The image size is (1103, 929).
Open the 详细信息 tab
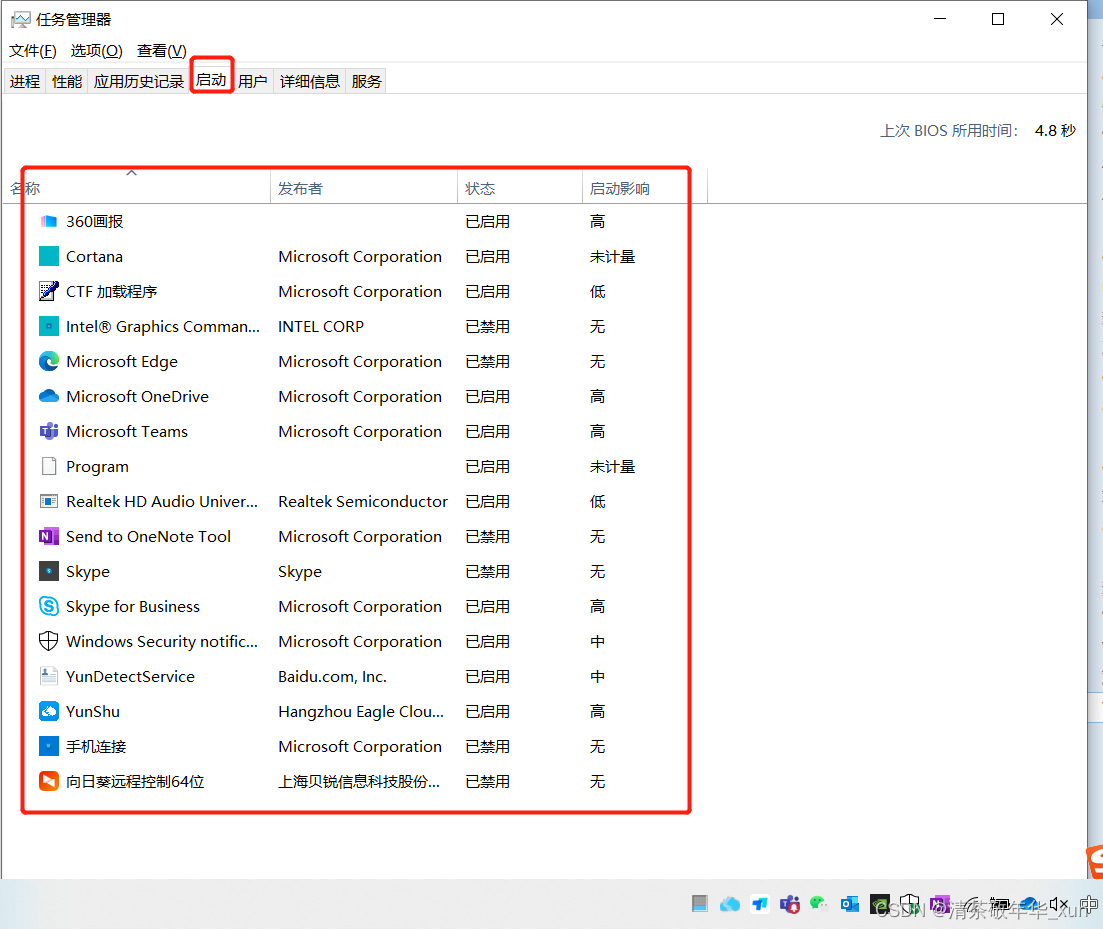tap(310, 82)
